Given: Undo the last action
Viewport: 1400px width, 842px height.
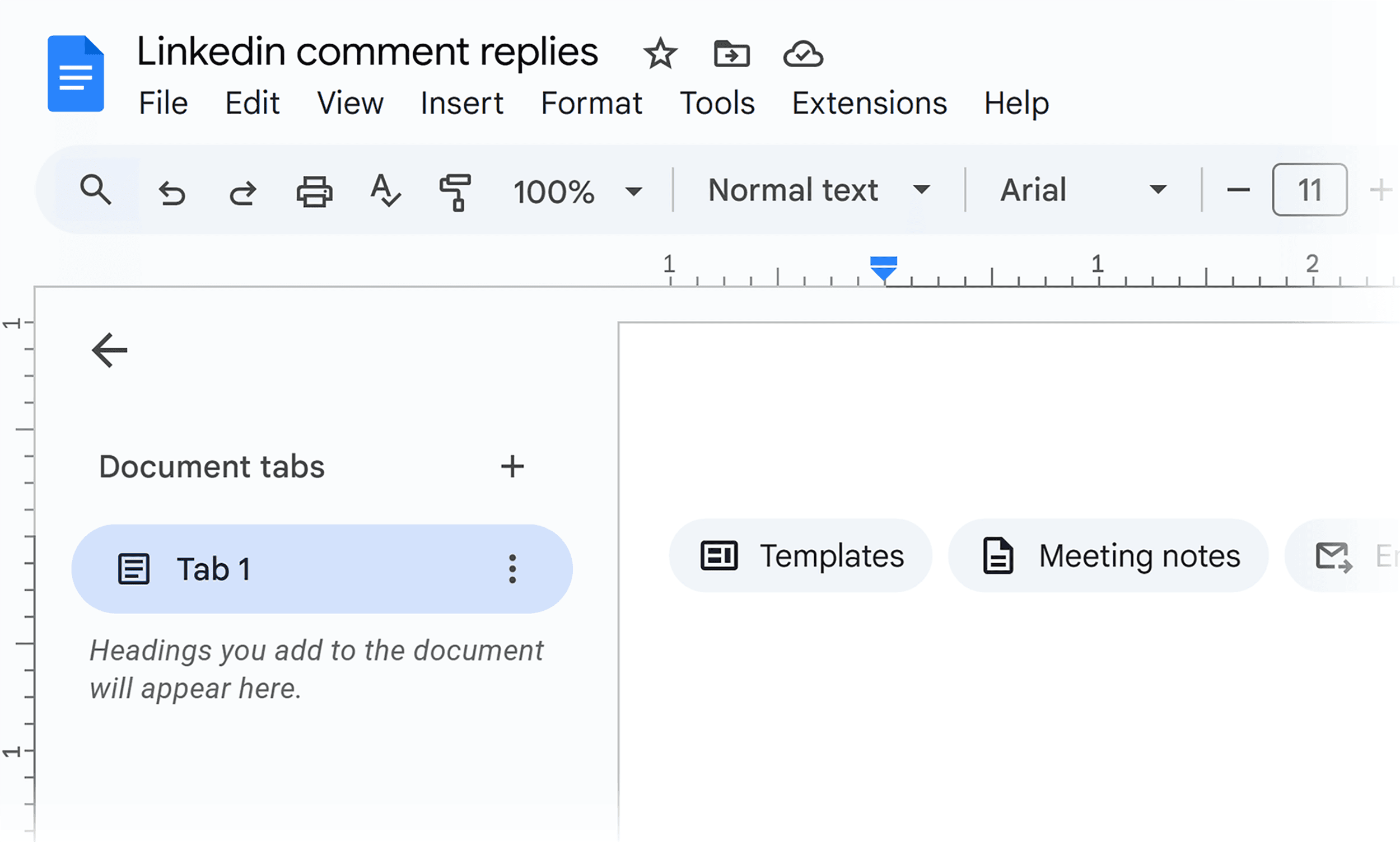Looking at the screenshot, I should (172, 191).
